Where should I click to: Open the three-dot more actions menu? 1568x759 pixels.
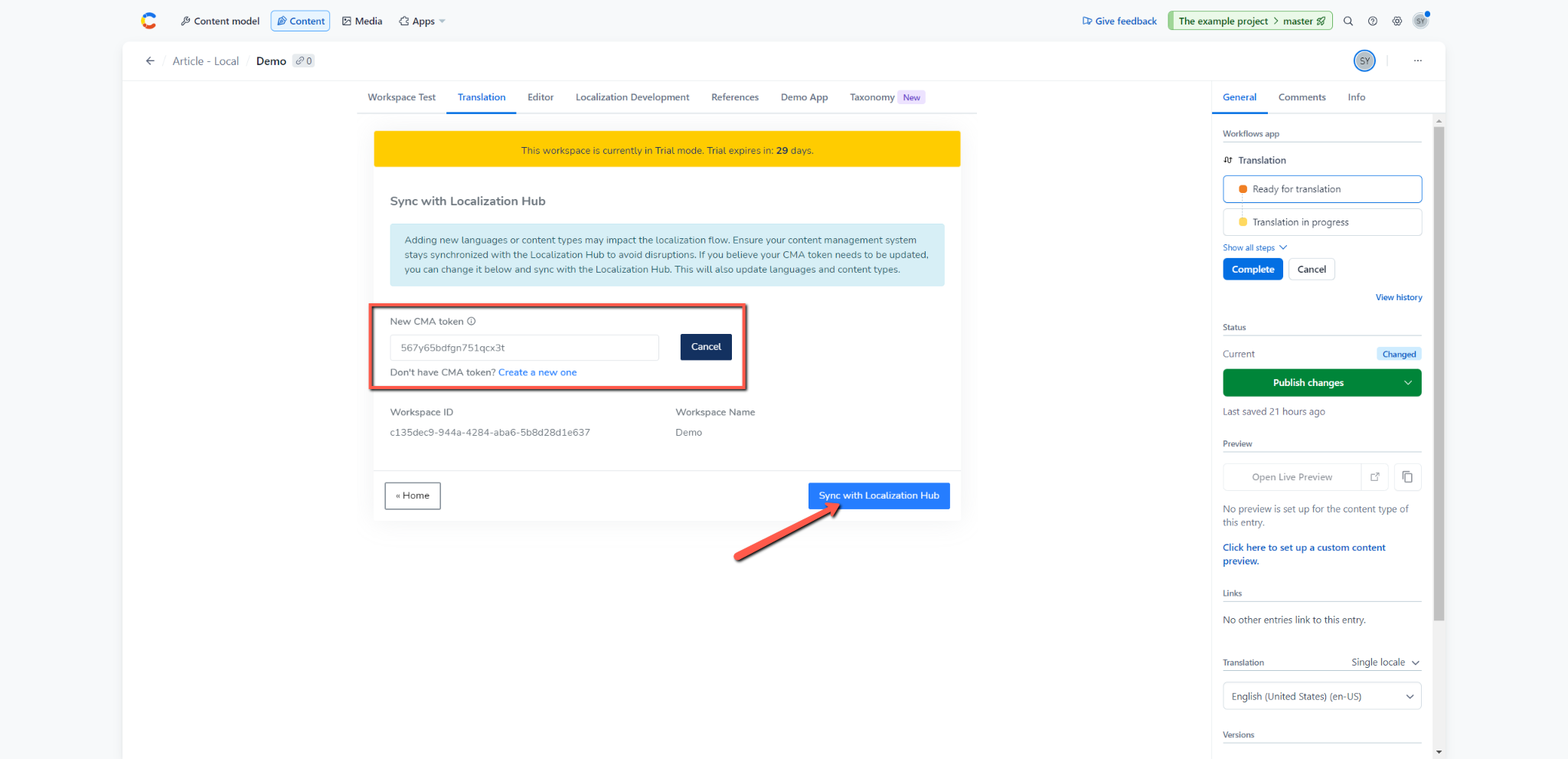pyautogui.click(x=1418, y=61)
